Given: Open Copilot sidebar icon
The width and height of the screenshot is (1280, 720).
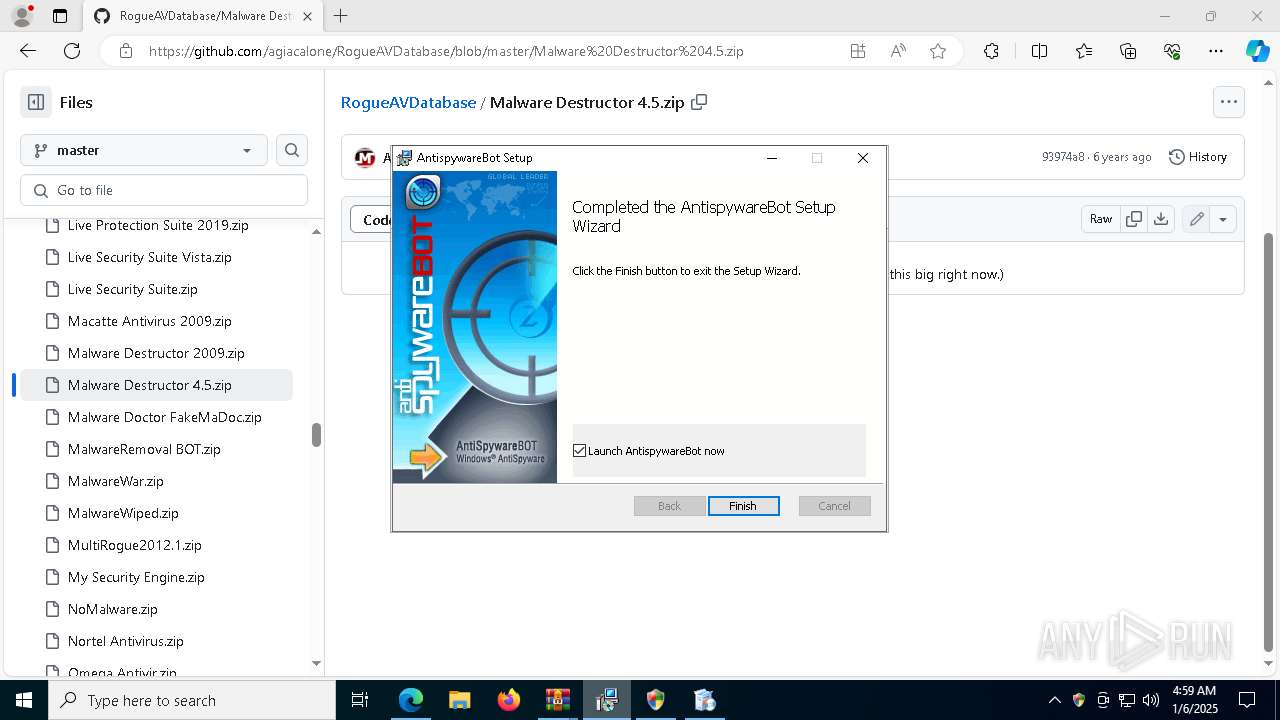Looking at the screenshot, I should (1257, 51).
